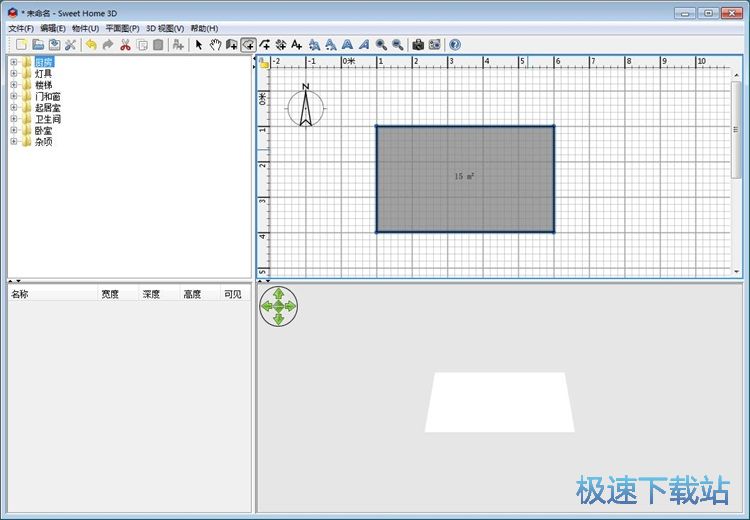Choose the create walls tool

[231, 45]
